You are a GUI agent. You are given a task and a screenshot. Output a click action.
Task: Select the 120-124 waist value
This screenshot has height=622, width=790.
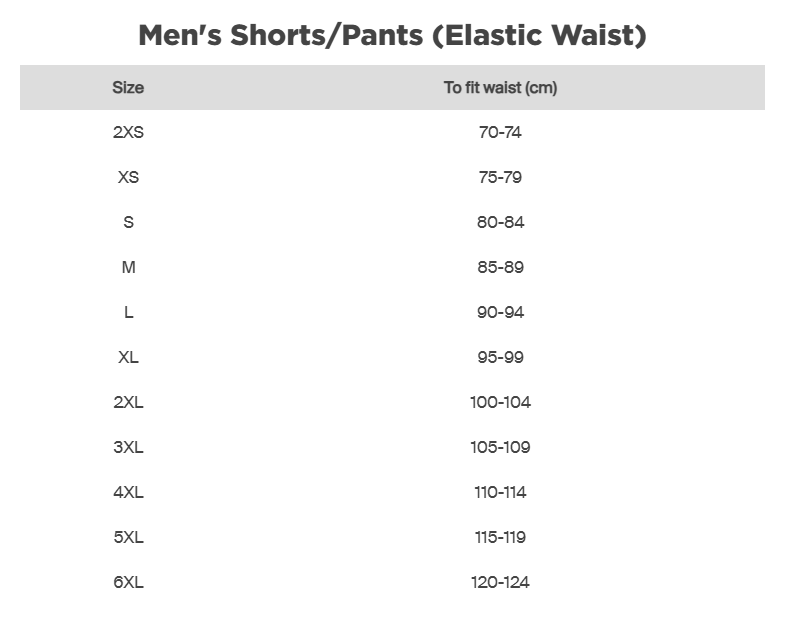500,582
